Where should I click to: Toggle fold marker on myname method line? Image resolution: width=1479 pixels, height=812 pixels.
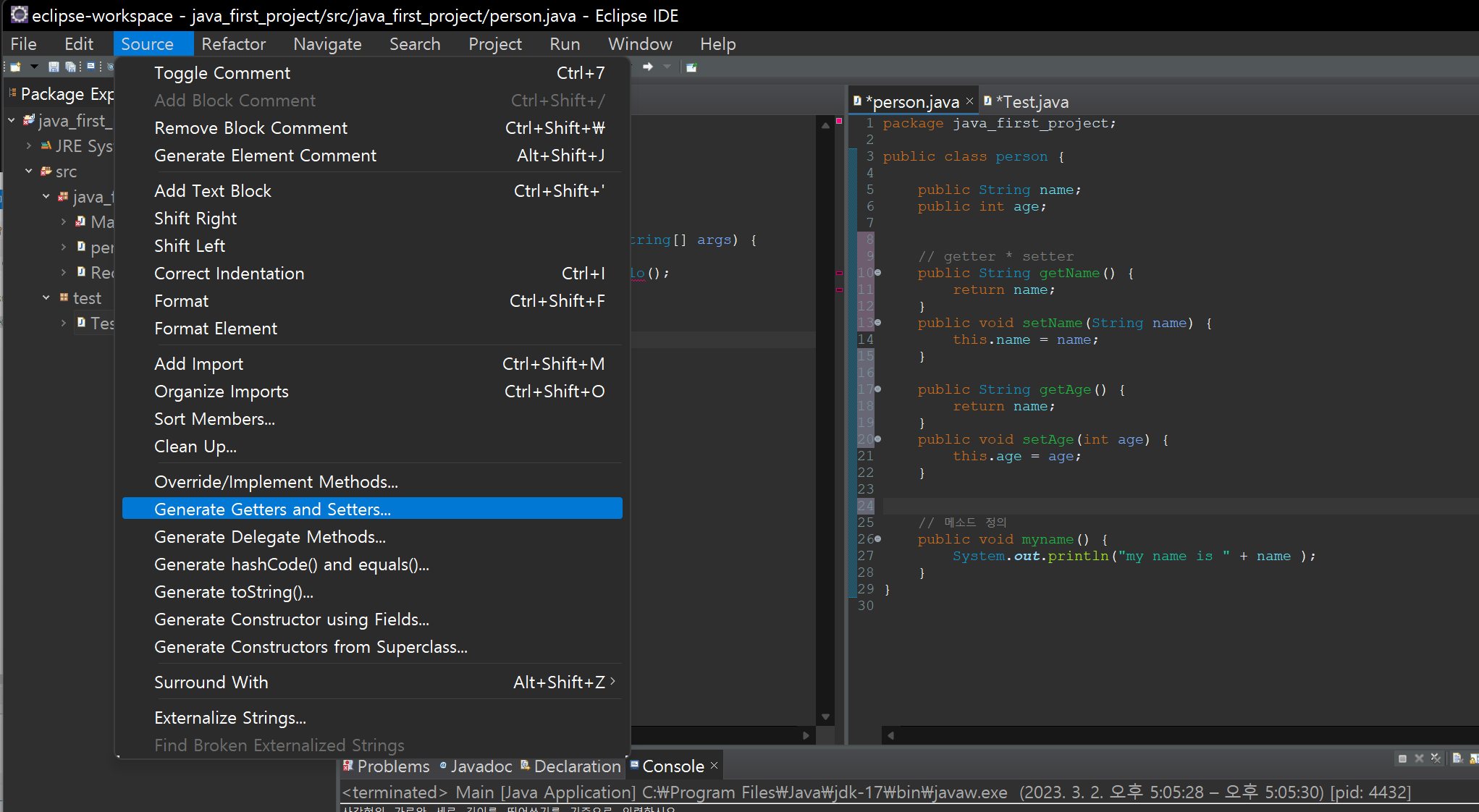[878, 539]
